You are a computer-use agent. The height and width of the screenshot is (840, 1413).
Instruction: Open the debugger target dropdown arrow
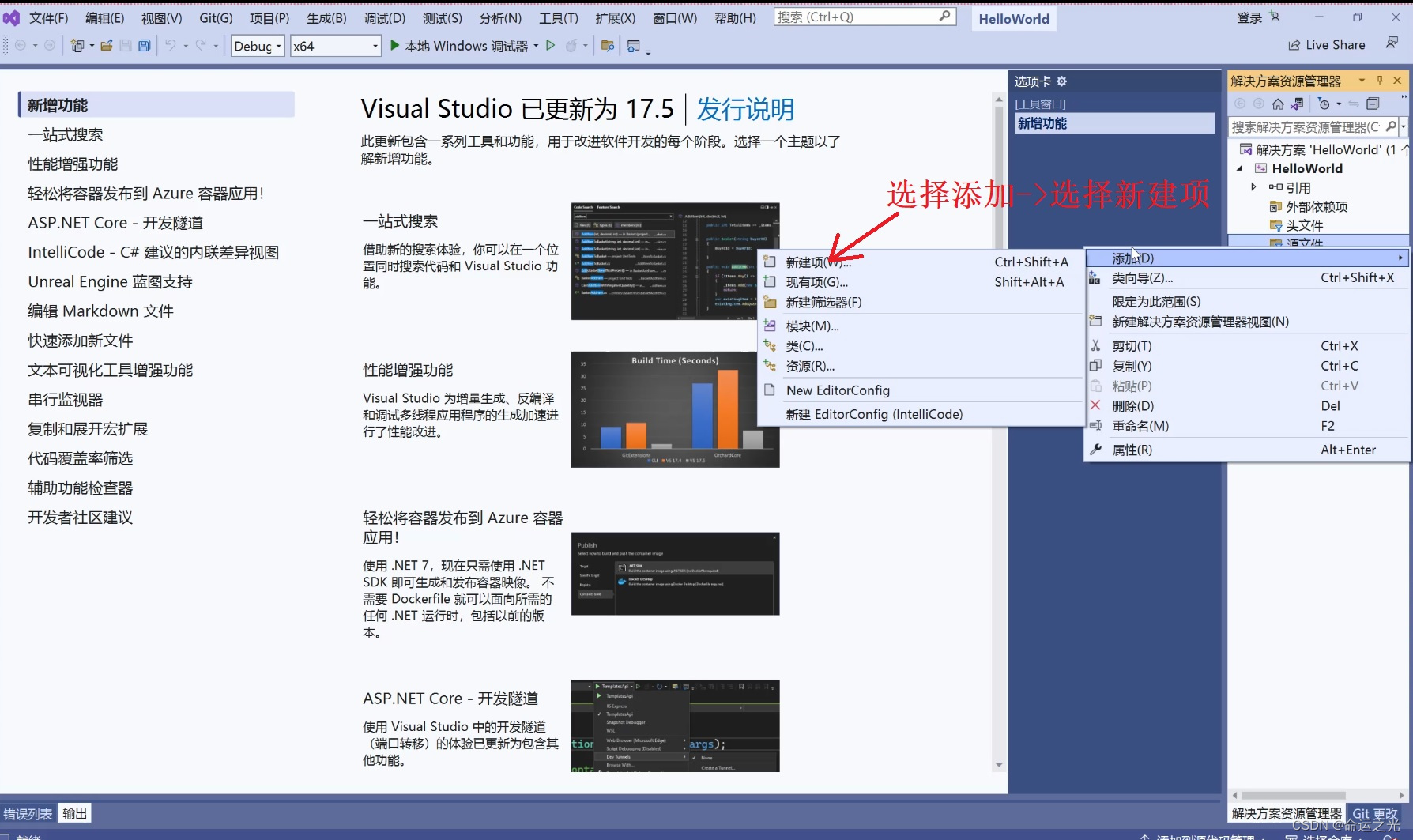point(536,46)
